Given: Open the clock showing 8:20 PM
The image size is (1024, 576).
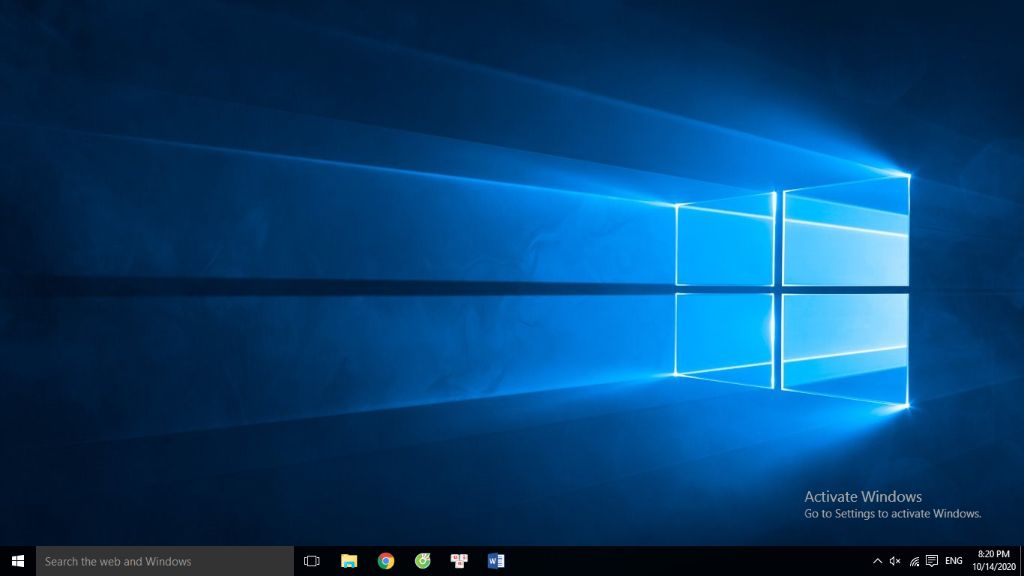Looking at the screenshot, I should (993, 561).
